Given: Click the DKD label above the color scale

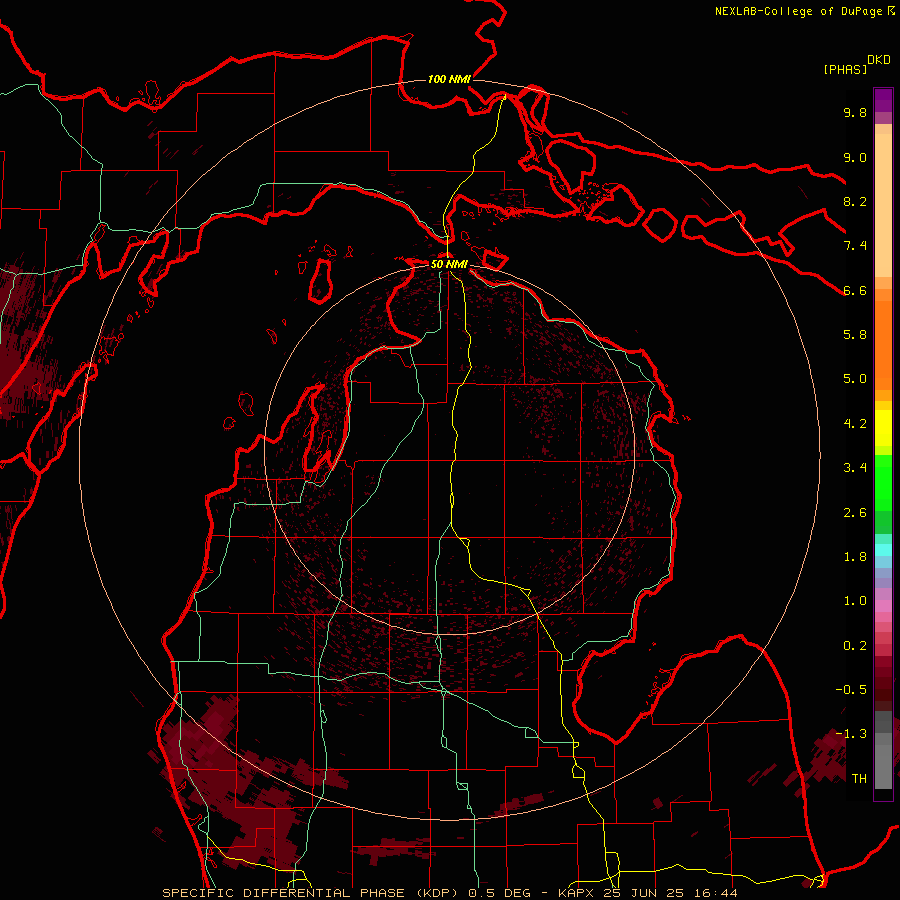Looking at the screenshot, I should pyautogui.click(x=879, y=60).
